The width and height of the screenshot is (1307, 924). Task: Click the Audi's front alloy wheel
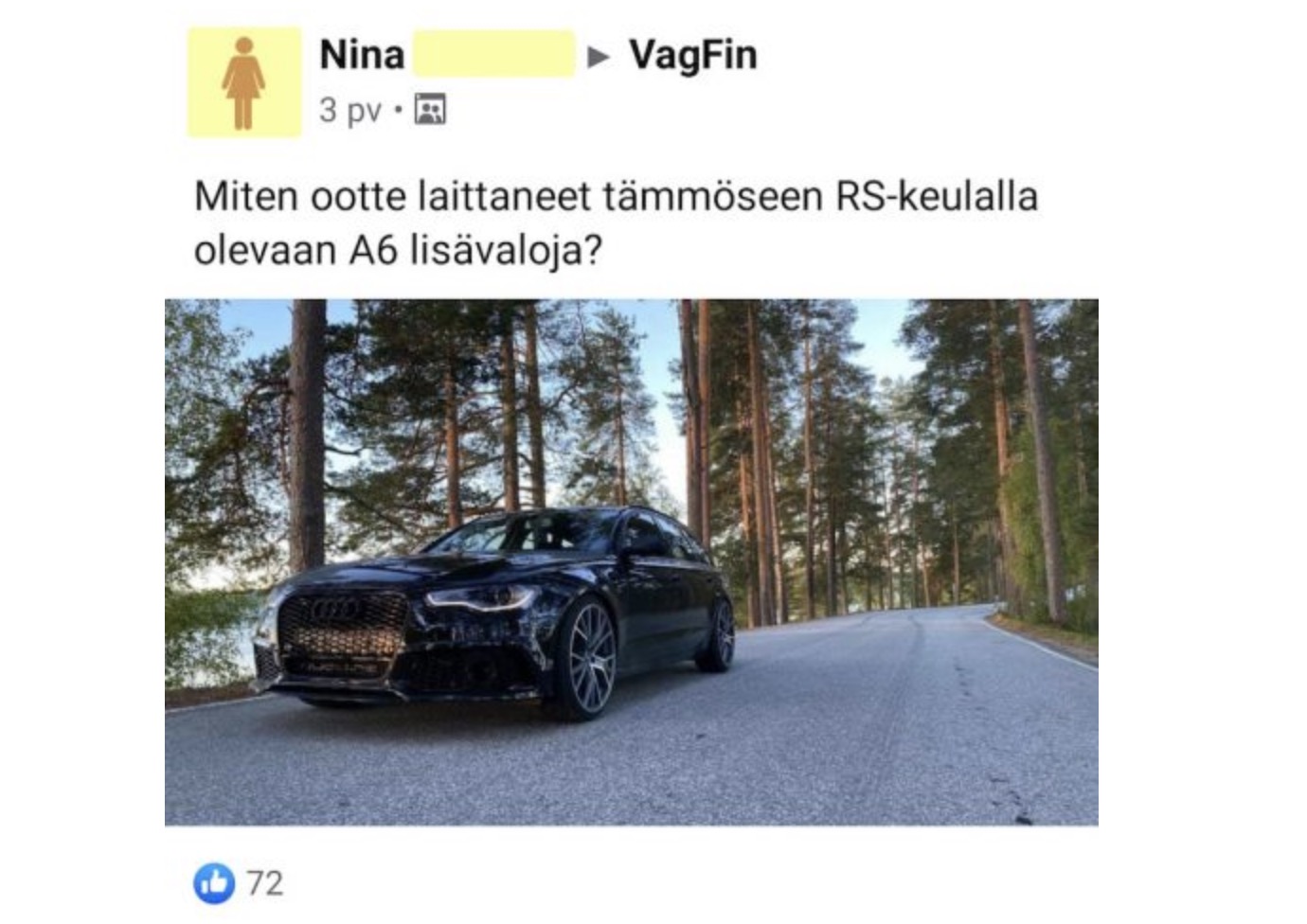[x=586, y=660]
